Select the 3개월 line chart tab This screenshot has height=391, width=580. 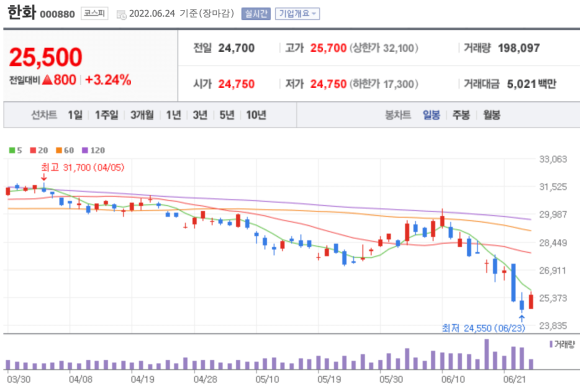142,115
